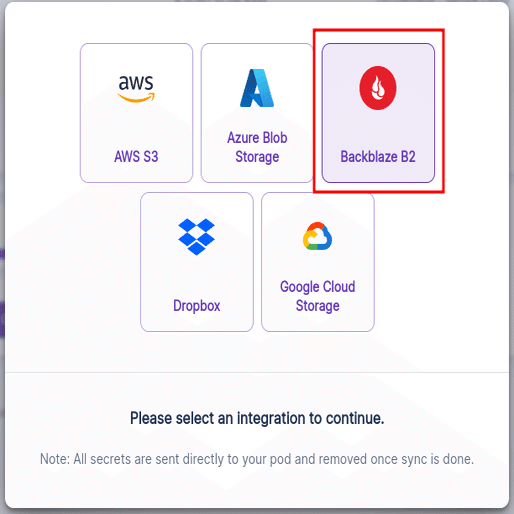Click the Google Cloud logo icon

pyautogui.click(x=317, y=236)
